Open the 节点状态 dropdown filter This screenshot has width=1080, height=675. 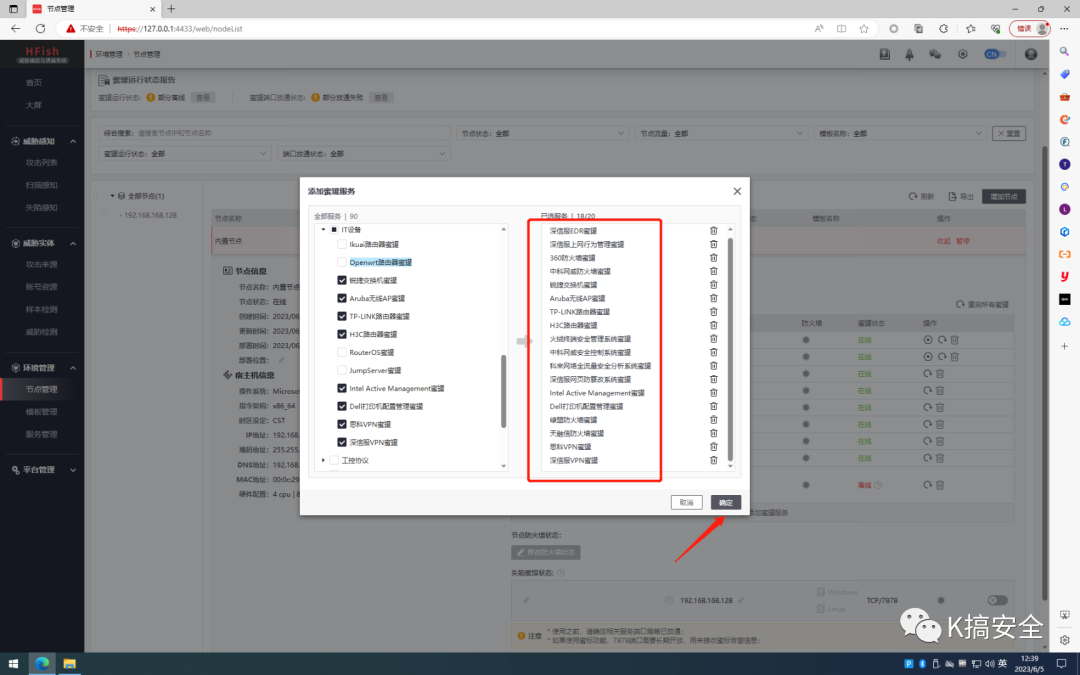(x=541, y=134)
